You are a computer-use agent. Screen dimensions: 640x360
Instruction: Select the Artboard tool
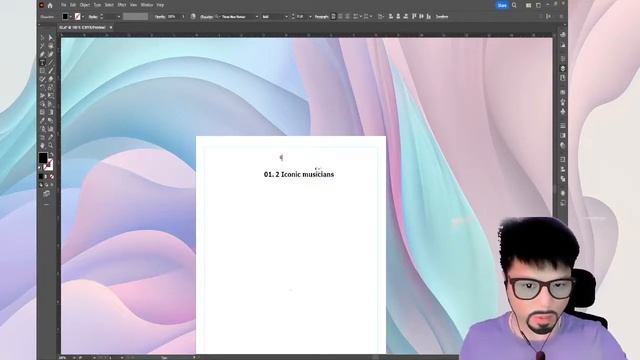click(x=42, y=137)
